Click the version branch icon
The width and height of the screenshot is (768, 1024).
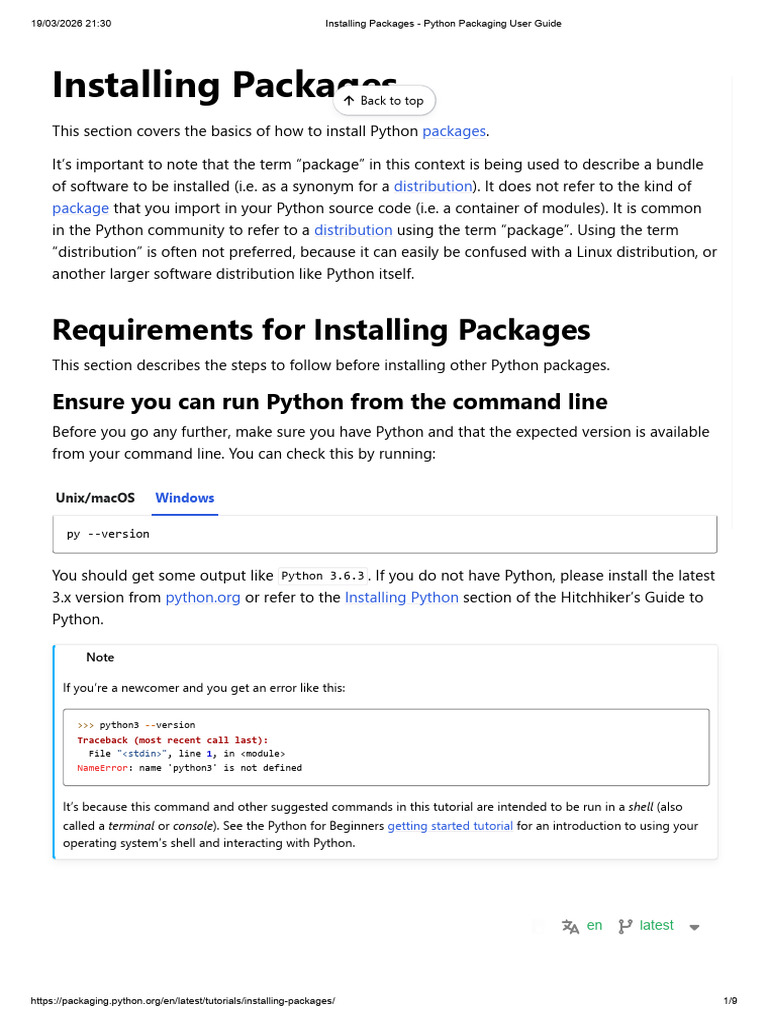pos(625,926)
